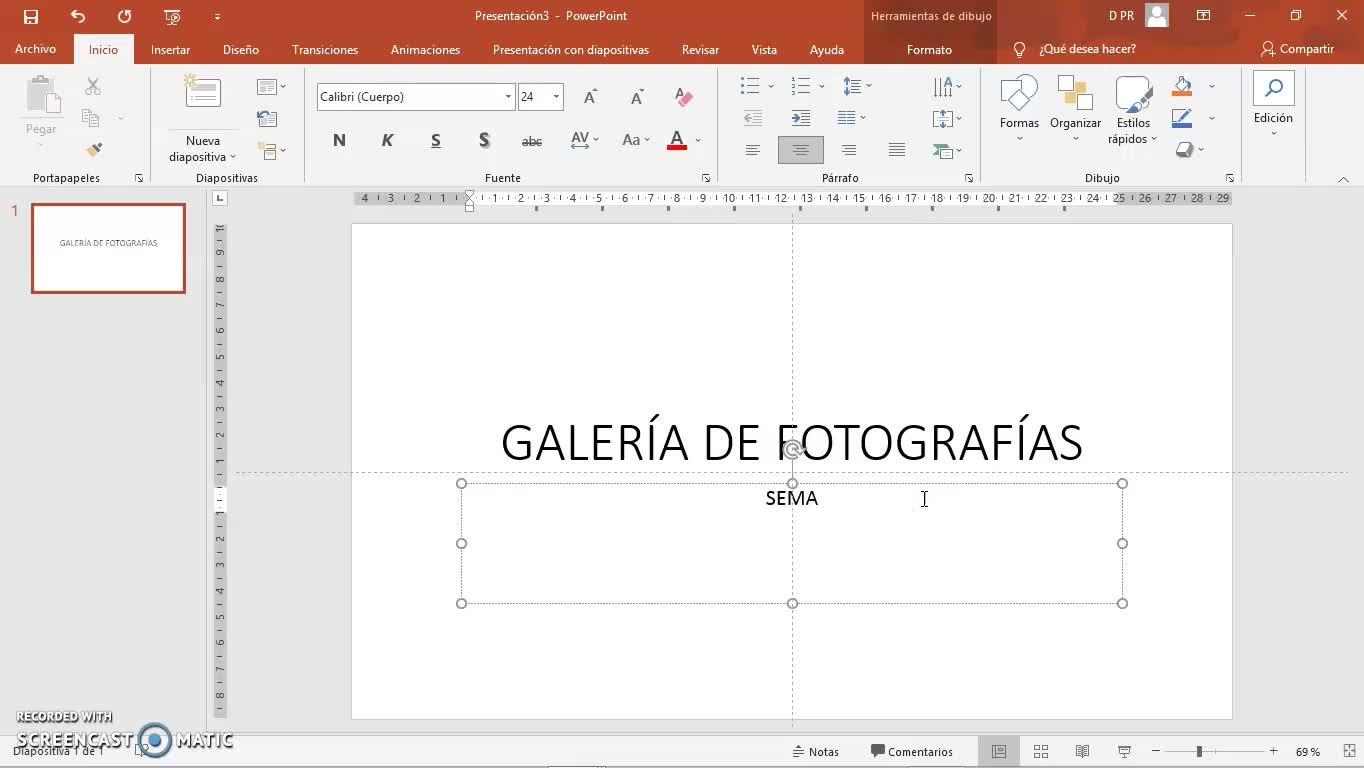Click the Compartir share button
Viewport: 1364px width, 768px height.
tap(1297, 49)
